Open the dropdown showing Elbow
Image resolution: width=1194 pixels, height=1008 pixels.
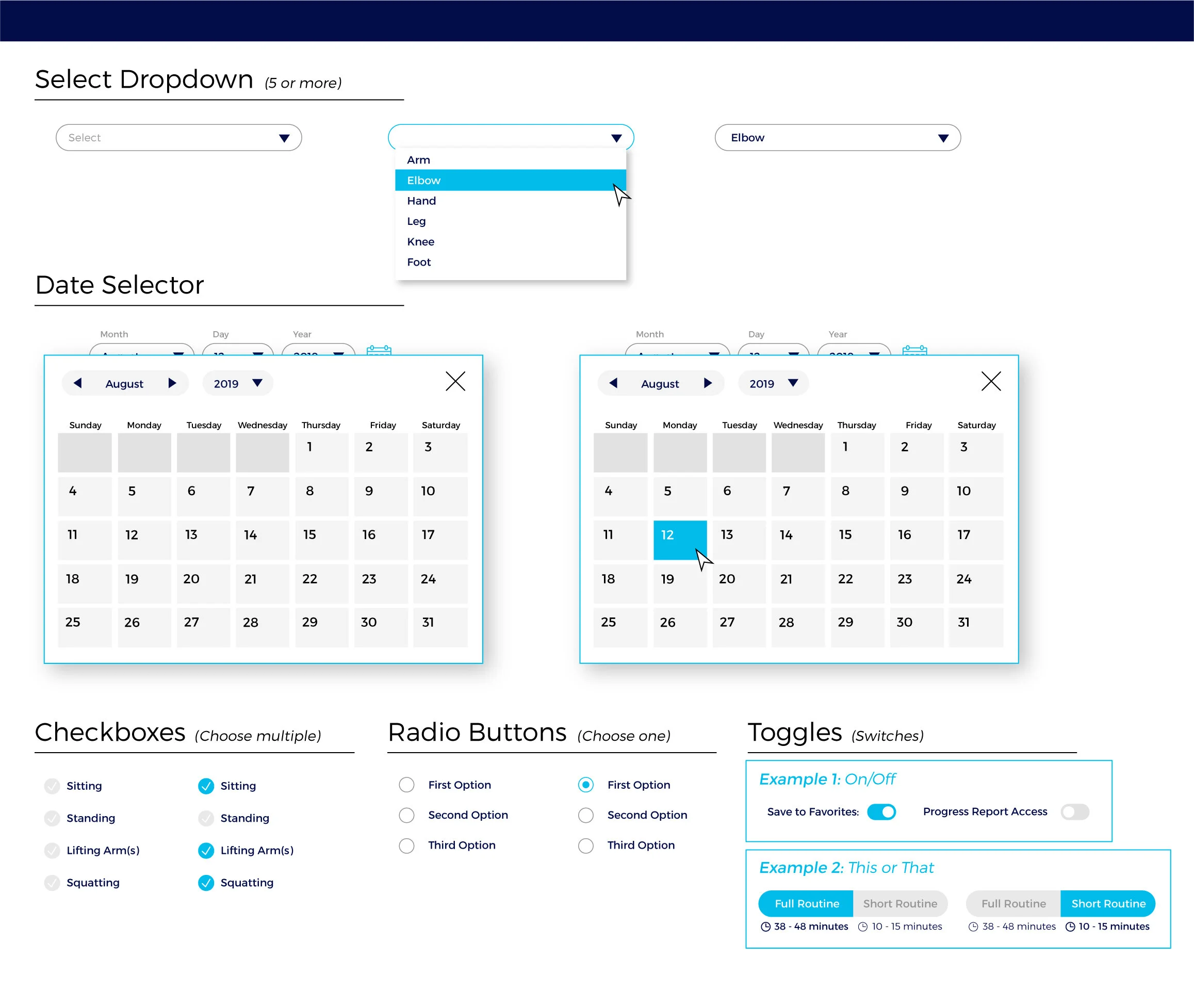838,138
